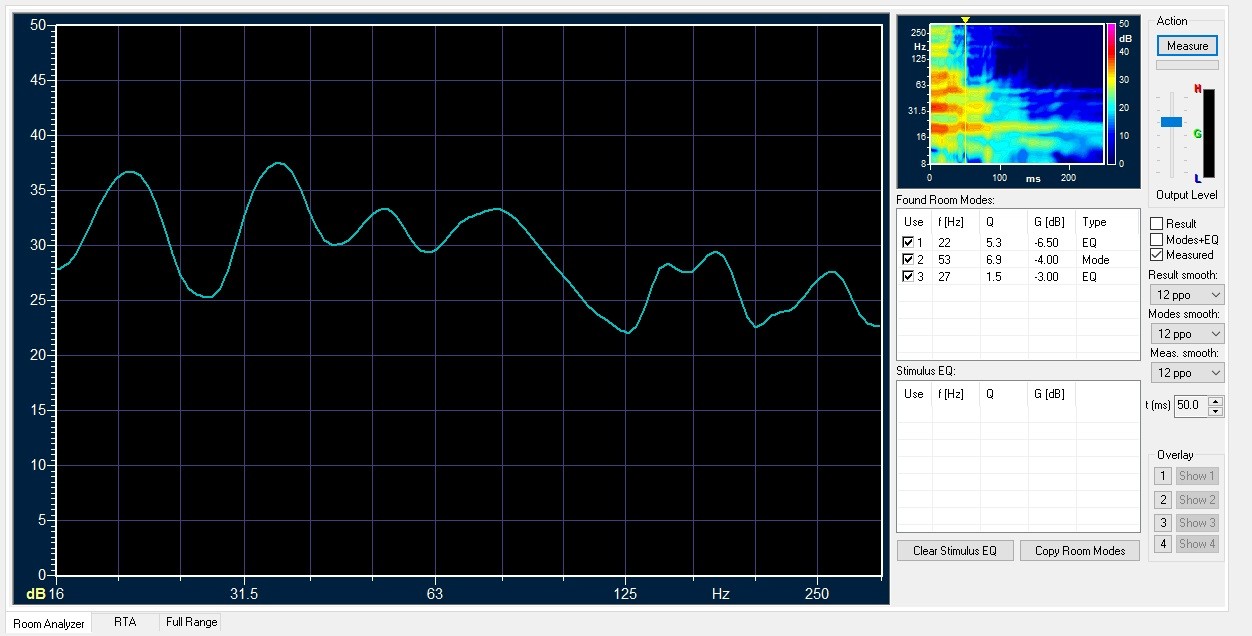Screen dimensions: 1252x636
Task: Open the Result smooth dropdown
Action: pos(1186,295)
